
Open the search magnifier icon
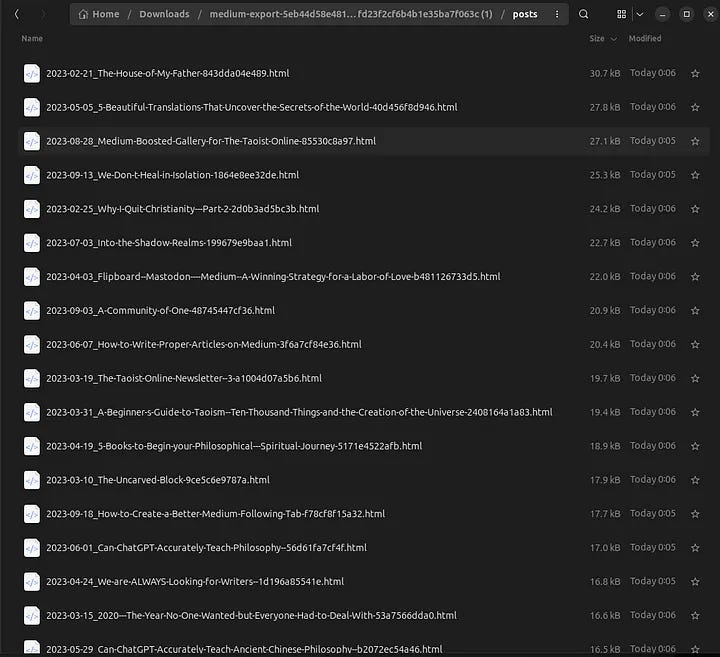point(583,14)
